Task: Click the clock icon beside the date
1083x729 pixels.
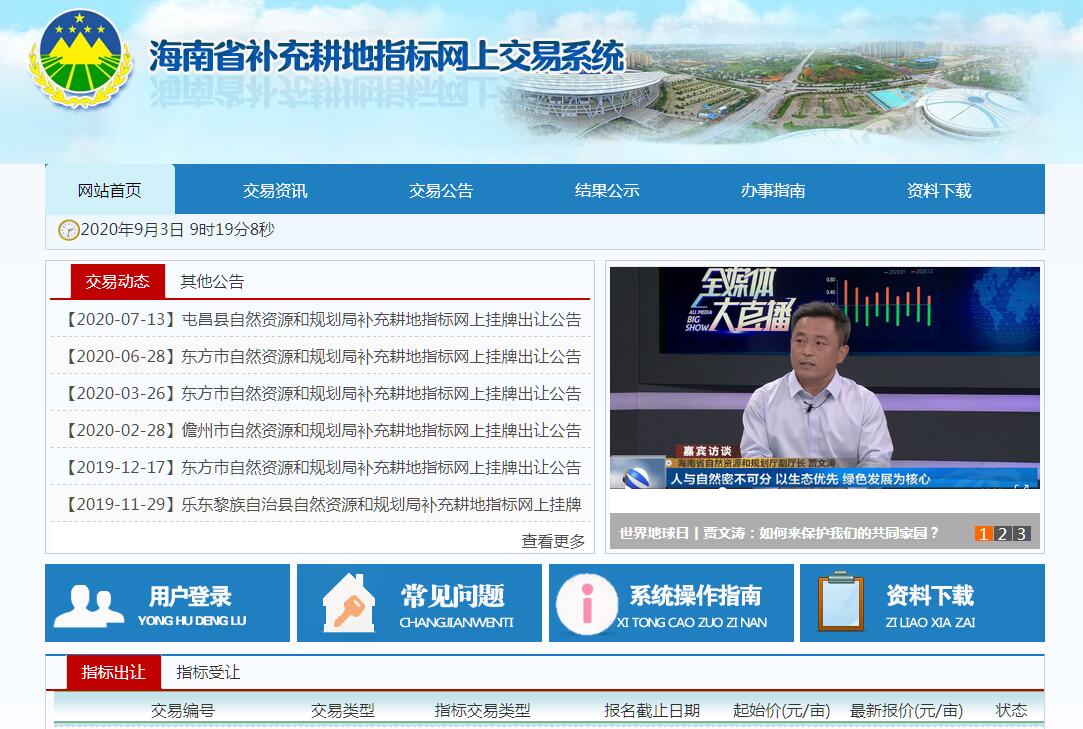Action: click(68, 230)
